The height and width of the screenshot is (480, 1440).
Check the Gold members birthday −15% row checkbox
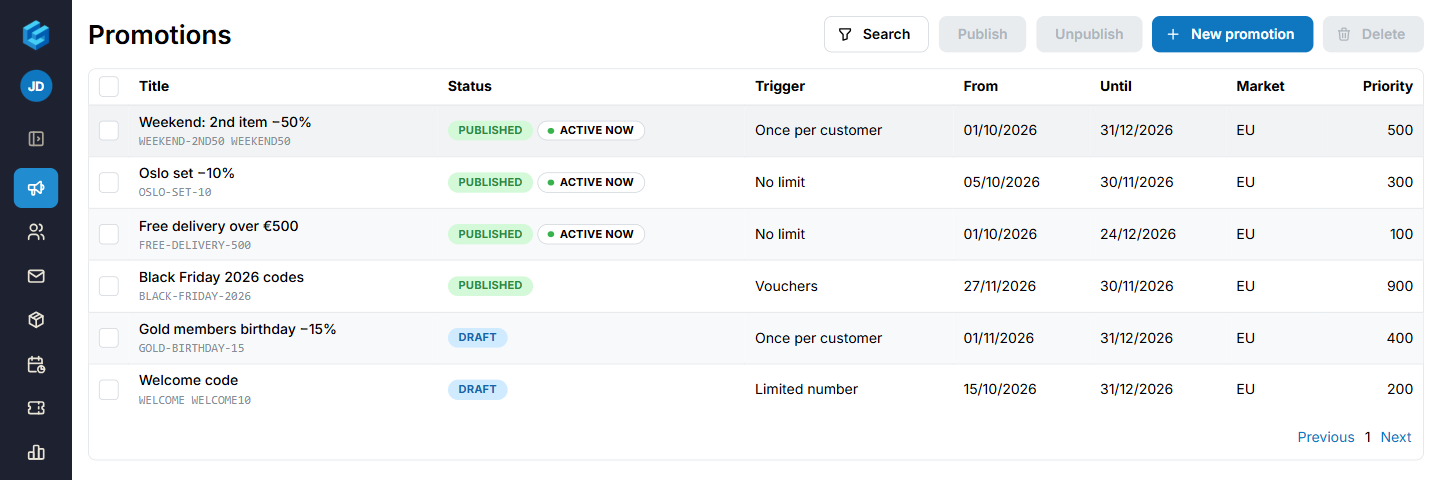pos(109,338)
